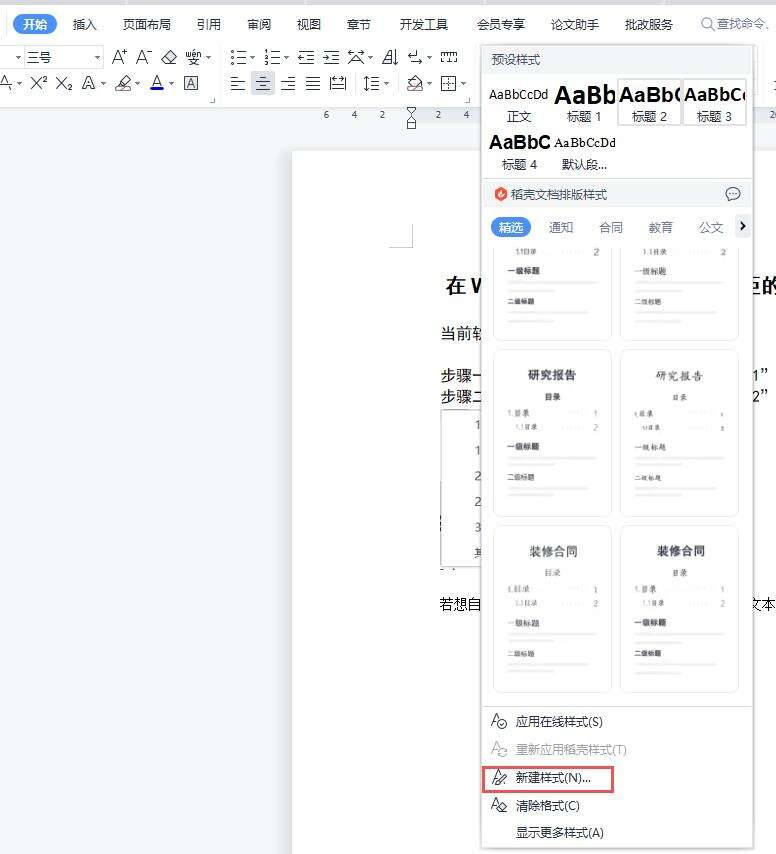Open the 审阅 ribbon tab

tap(259, 25)
